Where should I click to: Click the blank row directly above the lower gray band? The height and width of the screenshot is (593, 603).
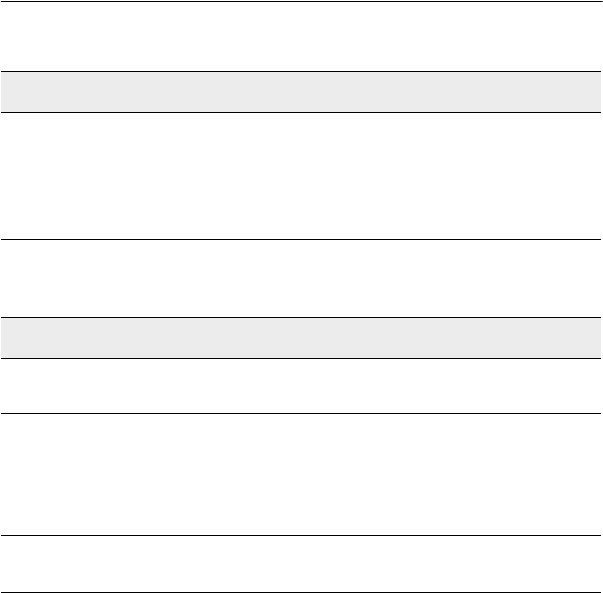pyautogui.click(x=301, y=278)
